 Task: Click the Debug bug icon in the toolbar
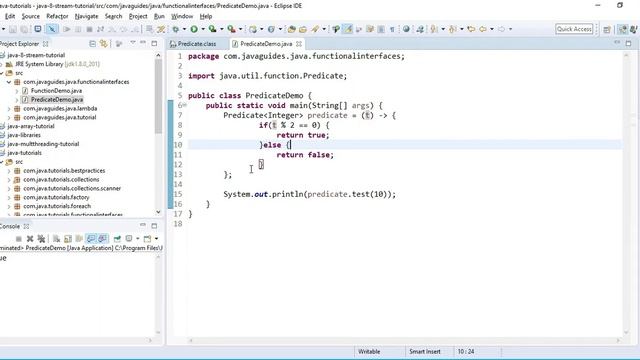pos(176,29)
